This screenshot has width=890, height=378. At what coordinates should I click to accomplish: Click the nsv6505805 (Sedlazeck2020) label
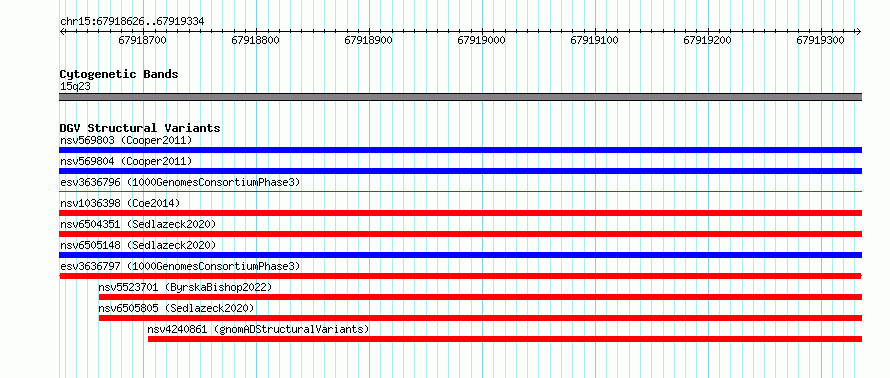tap(176, 308)
